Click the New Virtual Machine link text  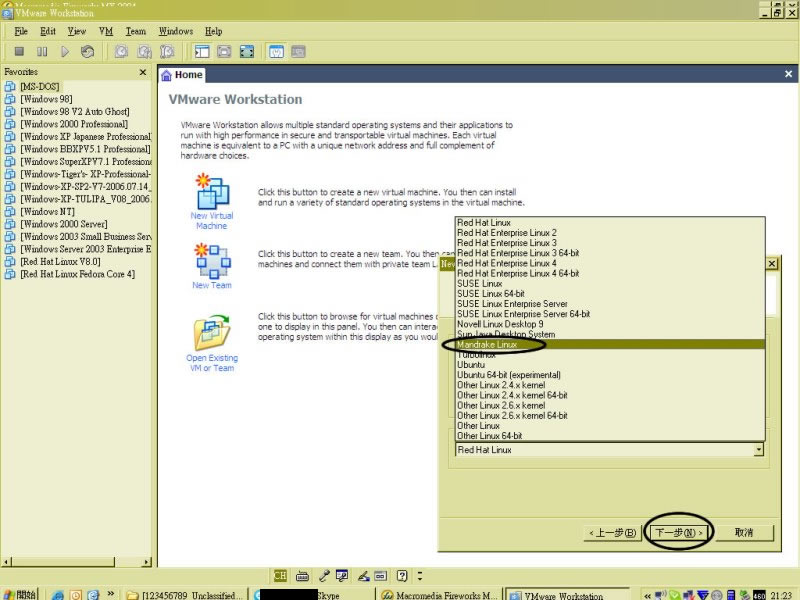coord(212,221)
